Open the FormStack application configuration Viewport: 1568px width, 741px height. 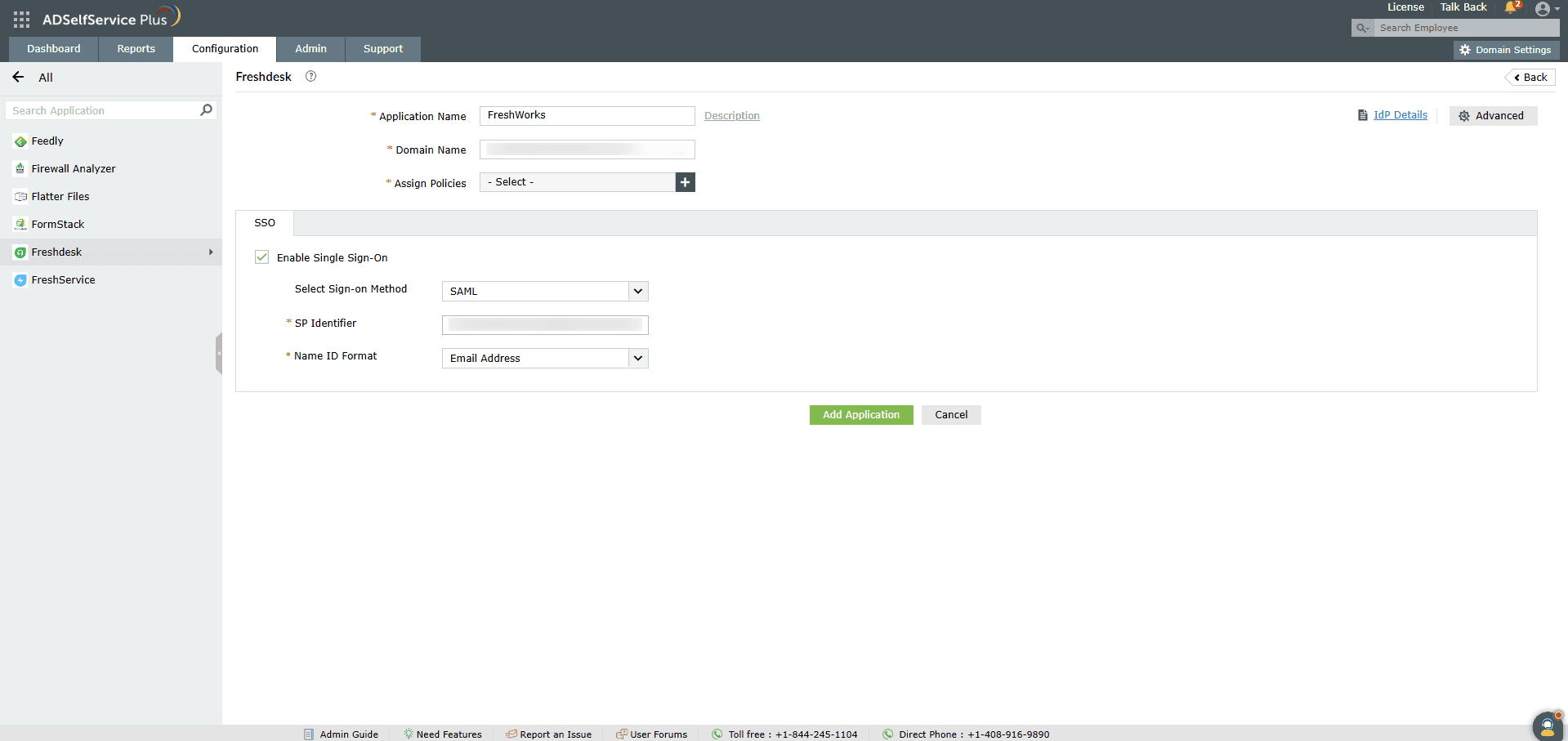tap(57, 224)
